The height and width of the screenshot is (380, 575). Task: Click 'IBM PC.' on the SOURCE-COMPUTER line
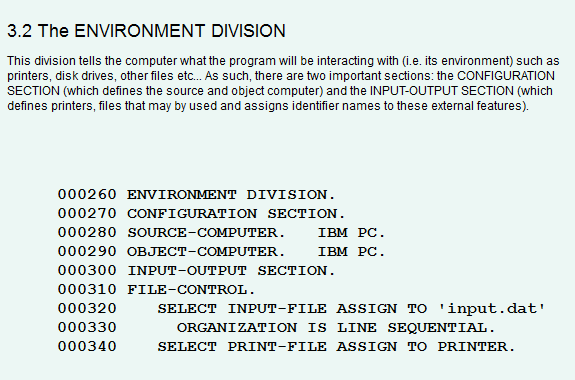tap(351, 233)
